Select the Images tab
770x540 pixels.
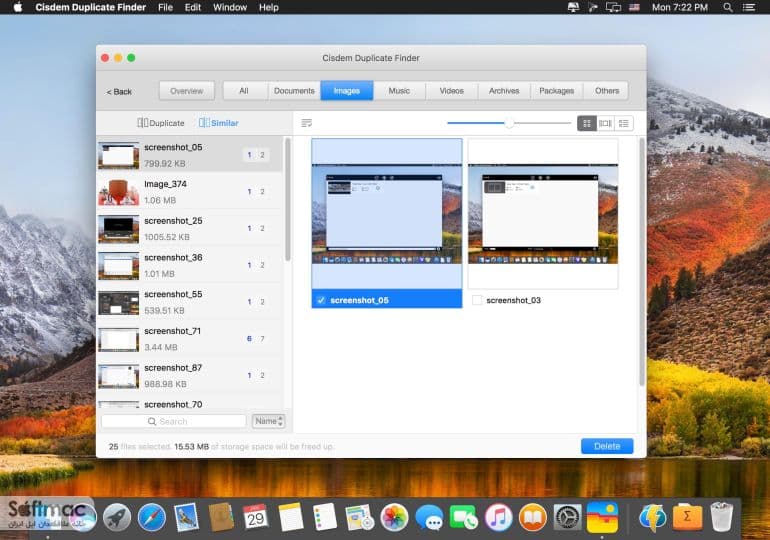pos(347,91)
